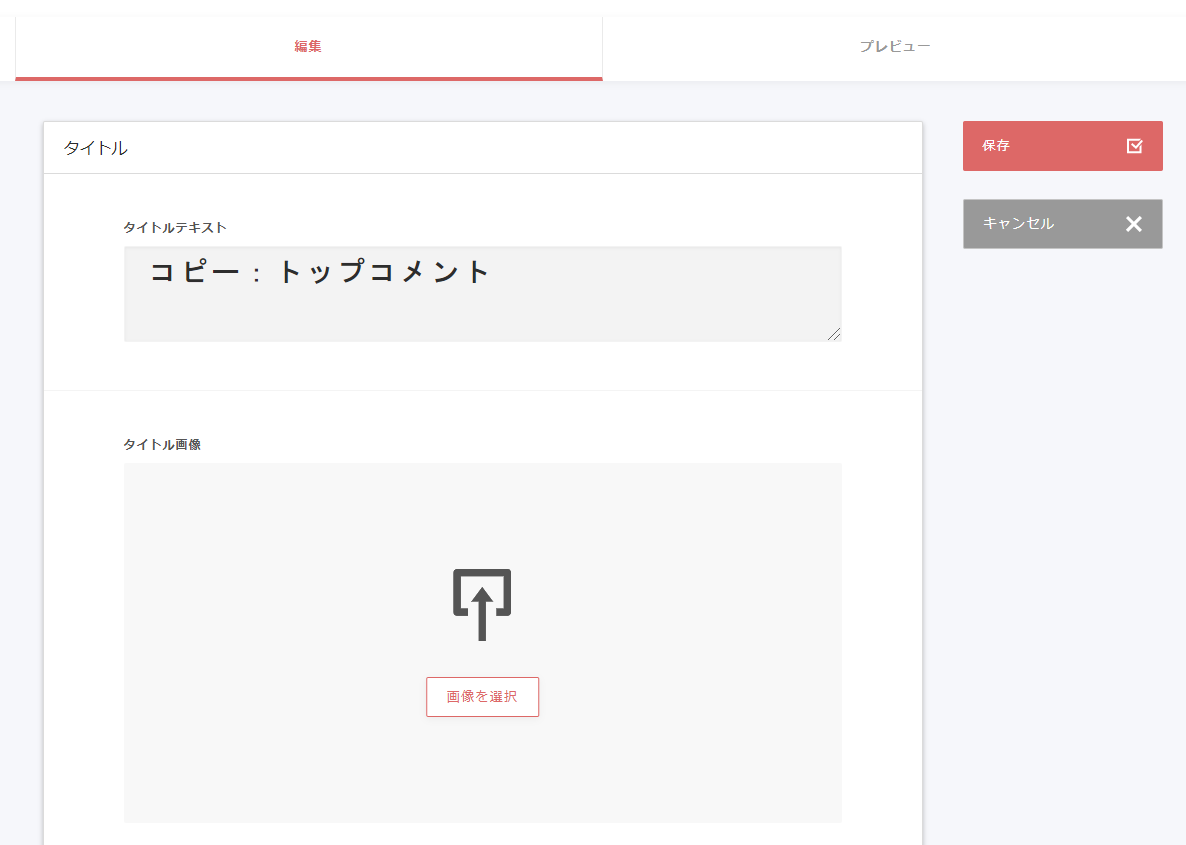Click the X icon on キャンセル
The width and height of the screenshot is (1186, 845).
pyautogui.click(x=1133, y=224)
